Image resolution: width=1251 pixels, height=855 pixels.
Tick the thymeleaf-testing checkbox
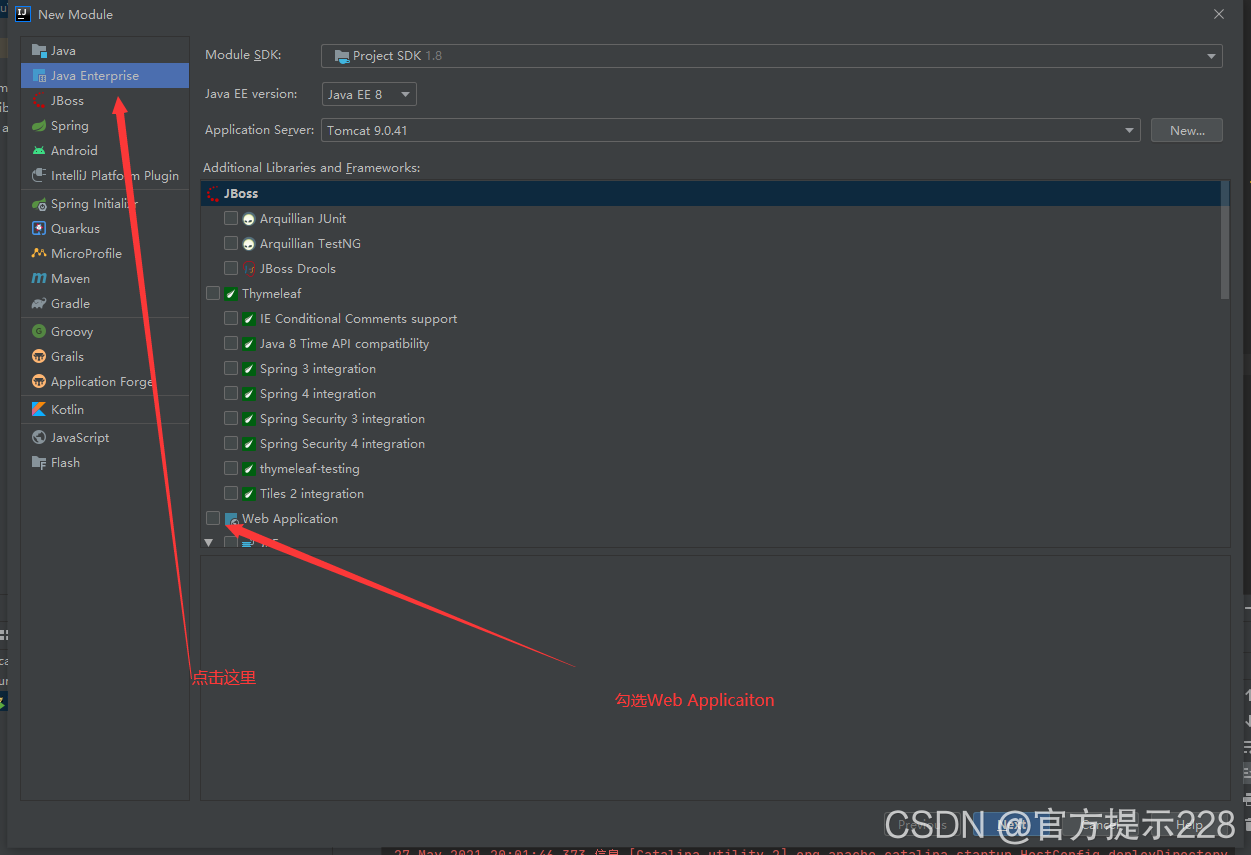[x=231, y=468]
